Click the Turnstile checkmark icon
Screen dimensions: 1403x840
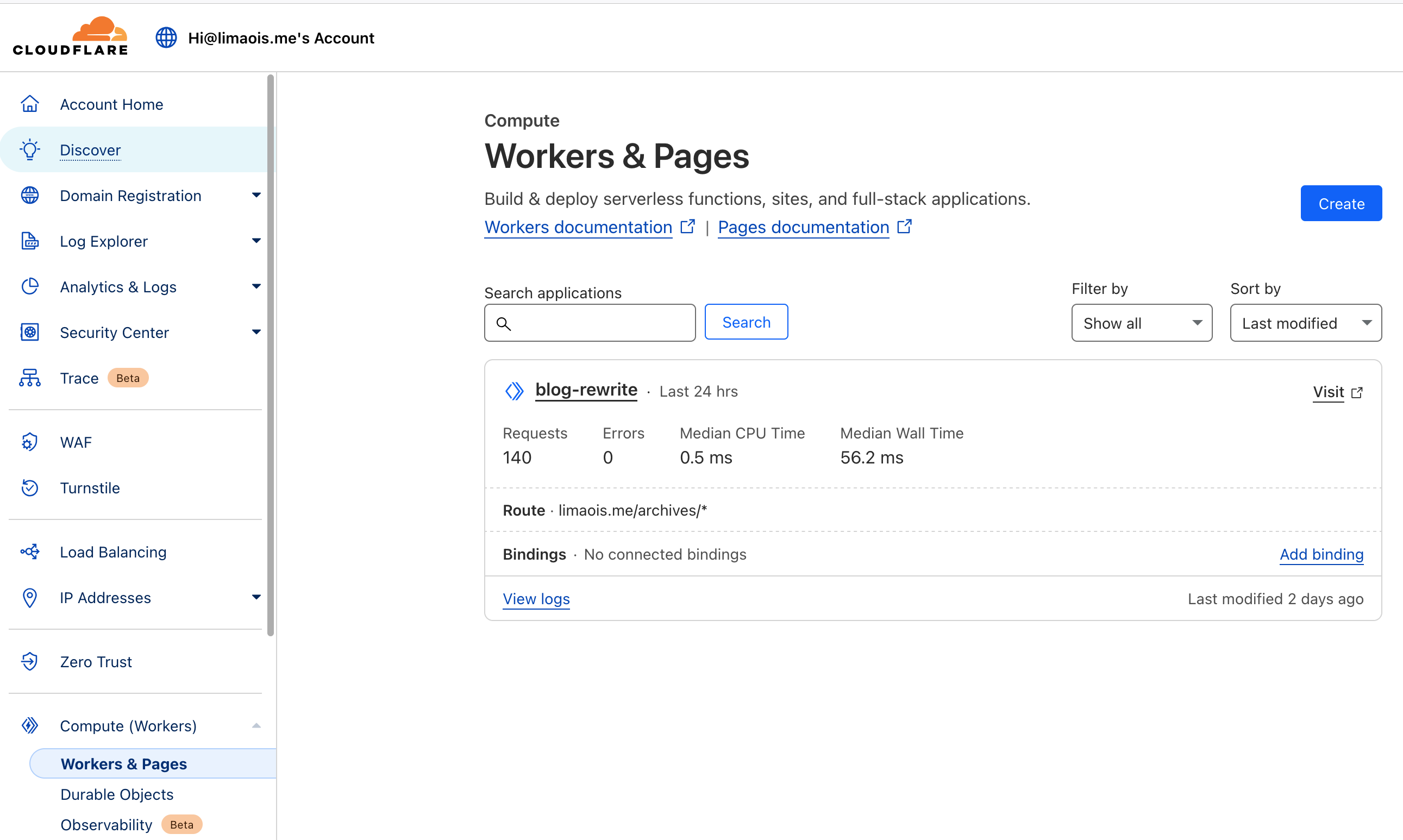coord(29,487)
